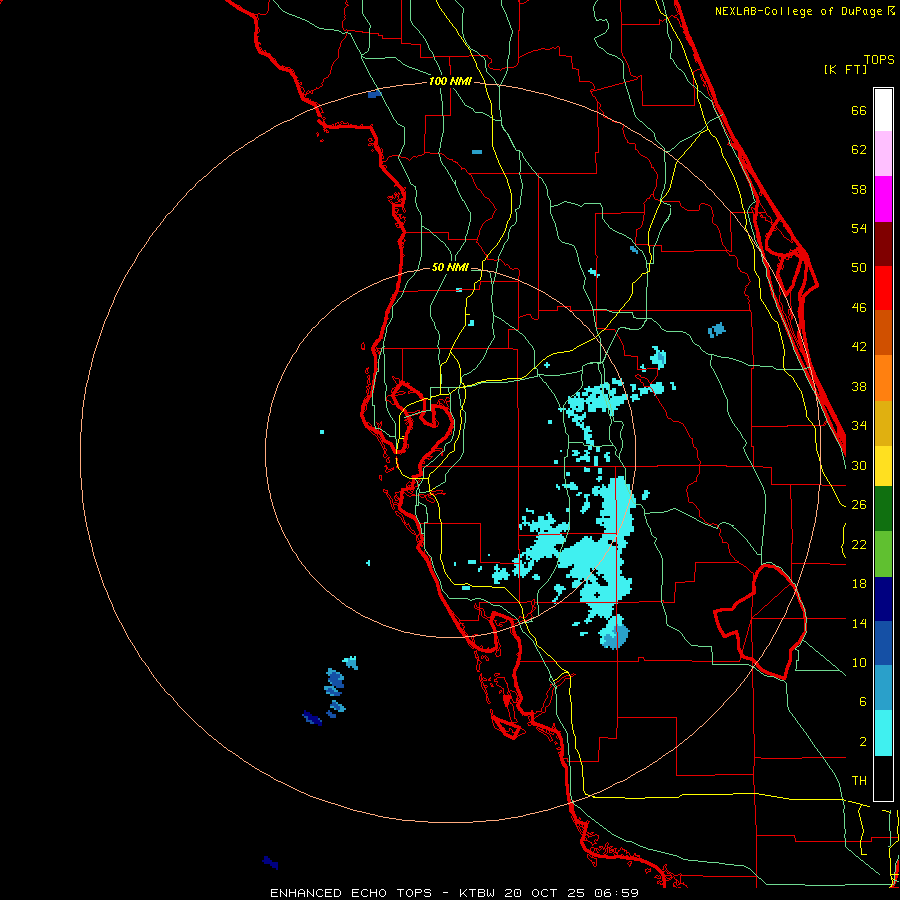Viewport: 900px width, 900px height.
Task: Click the white swatch atop the tops legend
Action: coord(883,110)
